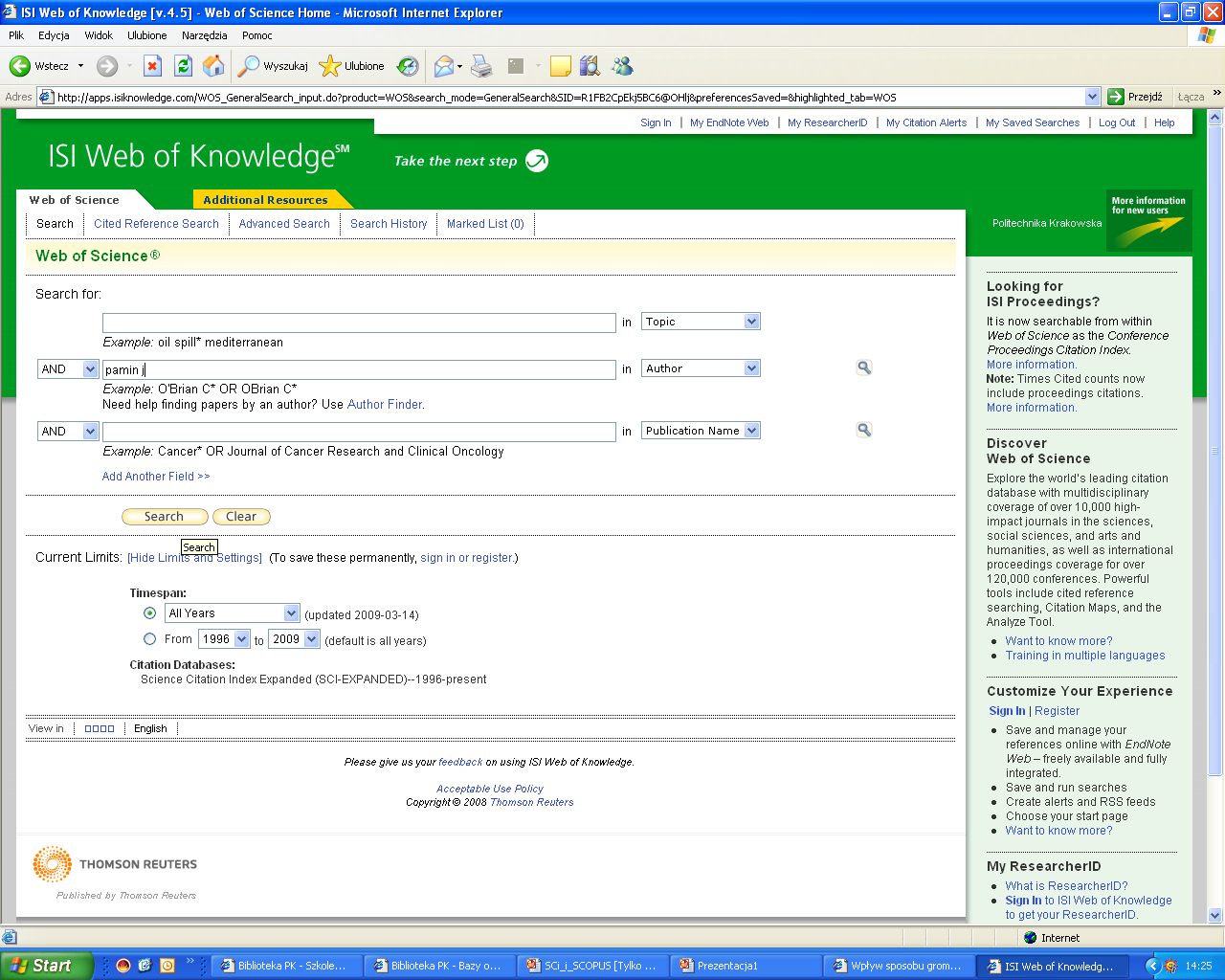Open the Author Finder link
1225x980 pixels.
pyautogui.click(x=385, y=404)
